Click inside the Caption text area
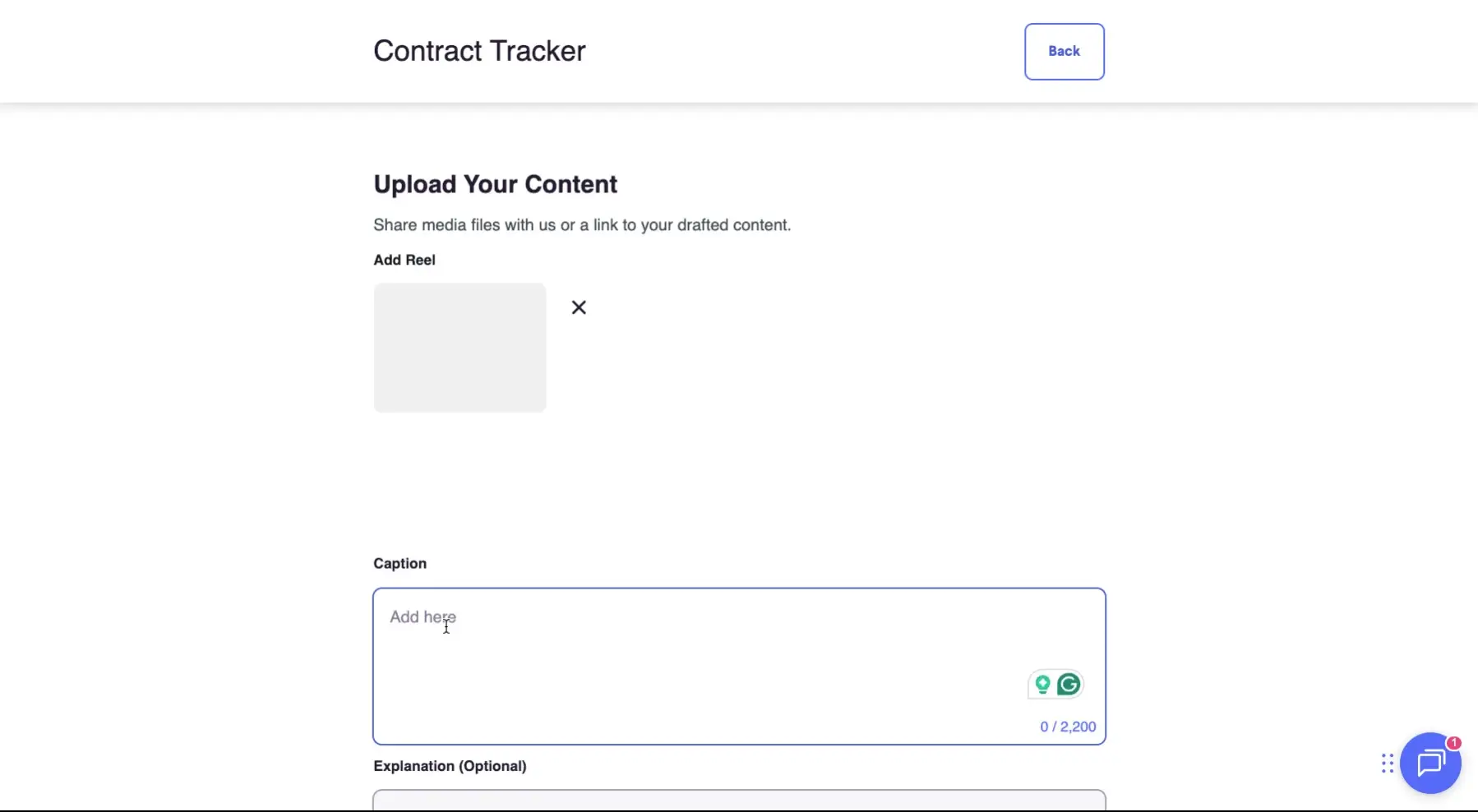This screenshot has width=1478, height=812. pyautogui.click(x=738, y=649)
